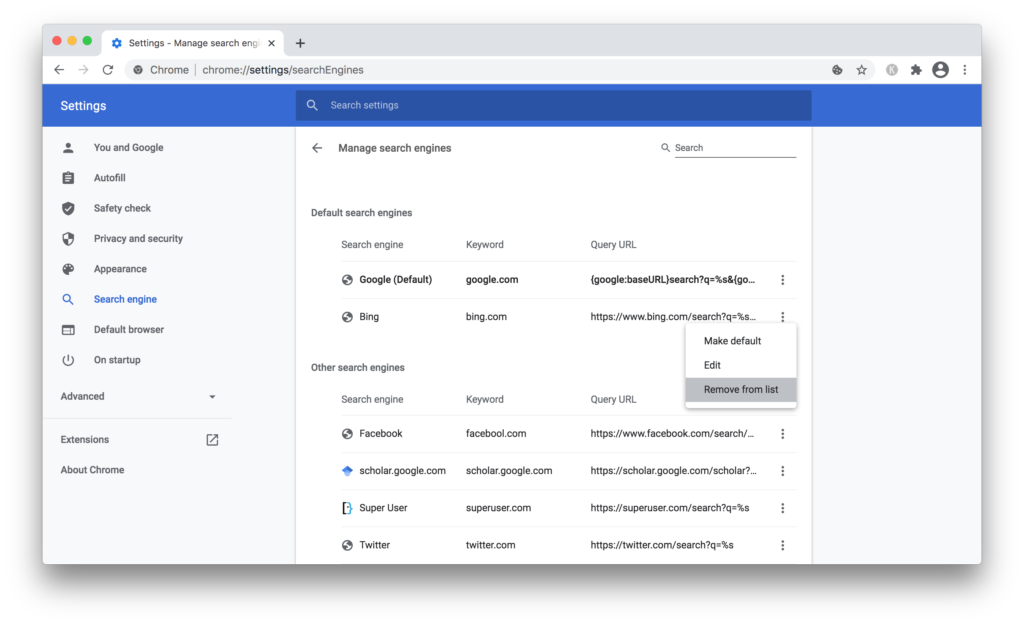Screen dimensions: 1024x625
Task: Choose Remove from list for Bing
Action: click(x=740, y=390)
